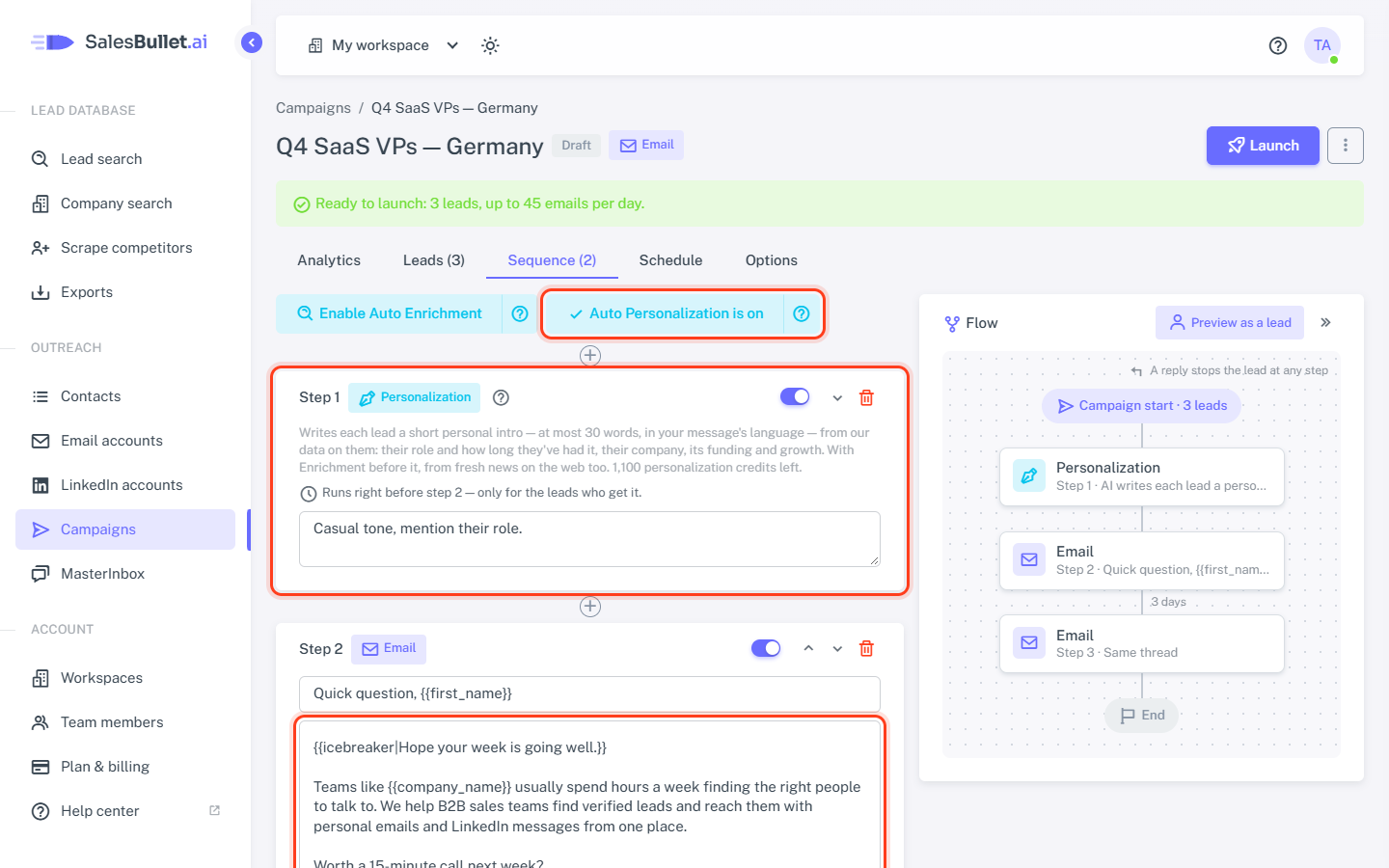Image resolution: width=1389 pixels, height=868 pixels.
Task: Open LinkedIn accounts in sidebar
Action: pyautogui.click(x=125, y=485)
